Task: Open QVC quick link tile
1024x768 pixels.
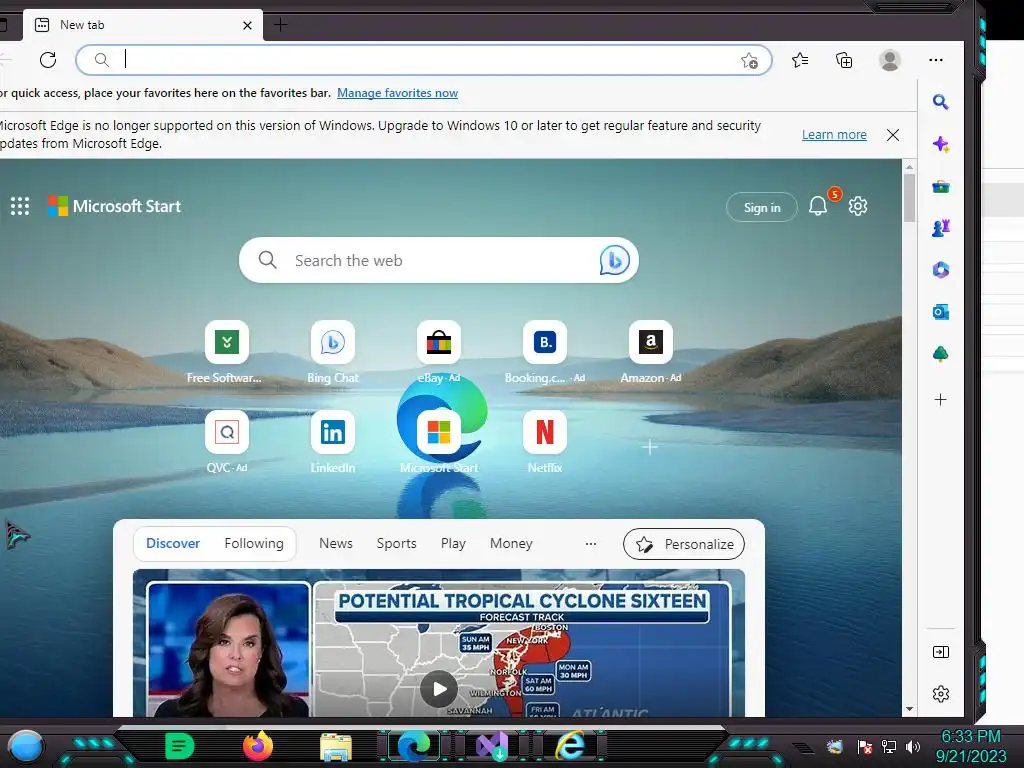Action: (227, 432)
